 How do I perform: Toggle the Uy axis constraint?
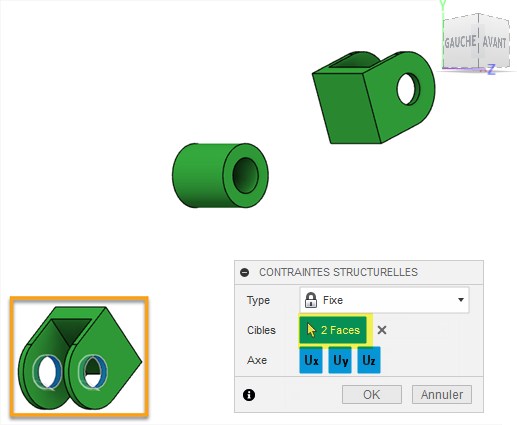pos(340,360)
